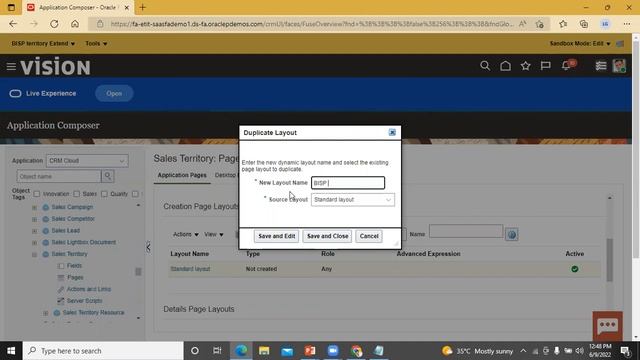
Task: Click the Name filter input field
Action: [466, 231]
